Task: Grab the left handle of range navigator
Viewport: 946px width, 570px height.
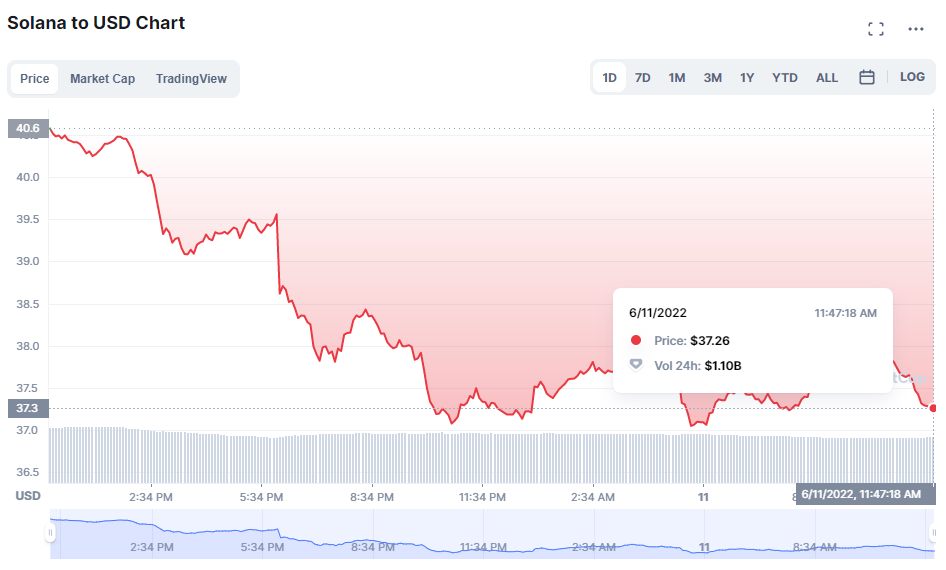Action: [50, 533]
